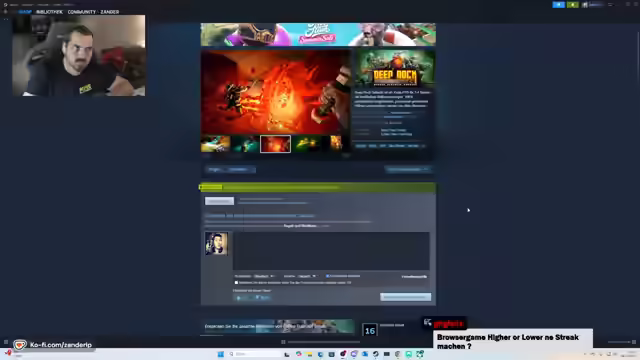Select the second teal screenshot thumbnail
Viewport: 640px width, 360px height.
point(245,144)
